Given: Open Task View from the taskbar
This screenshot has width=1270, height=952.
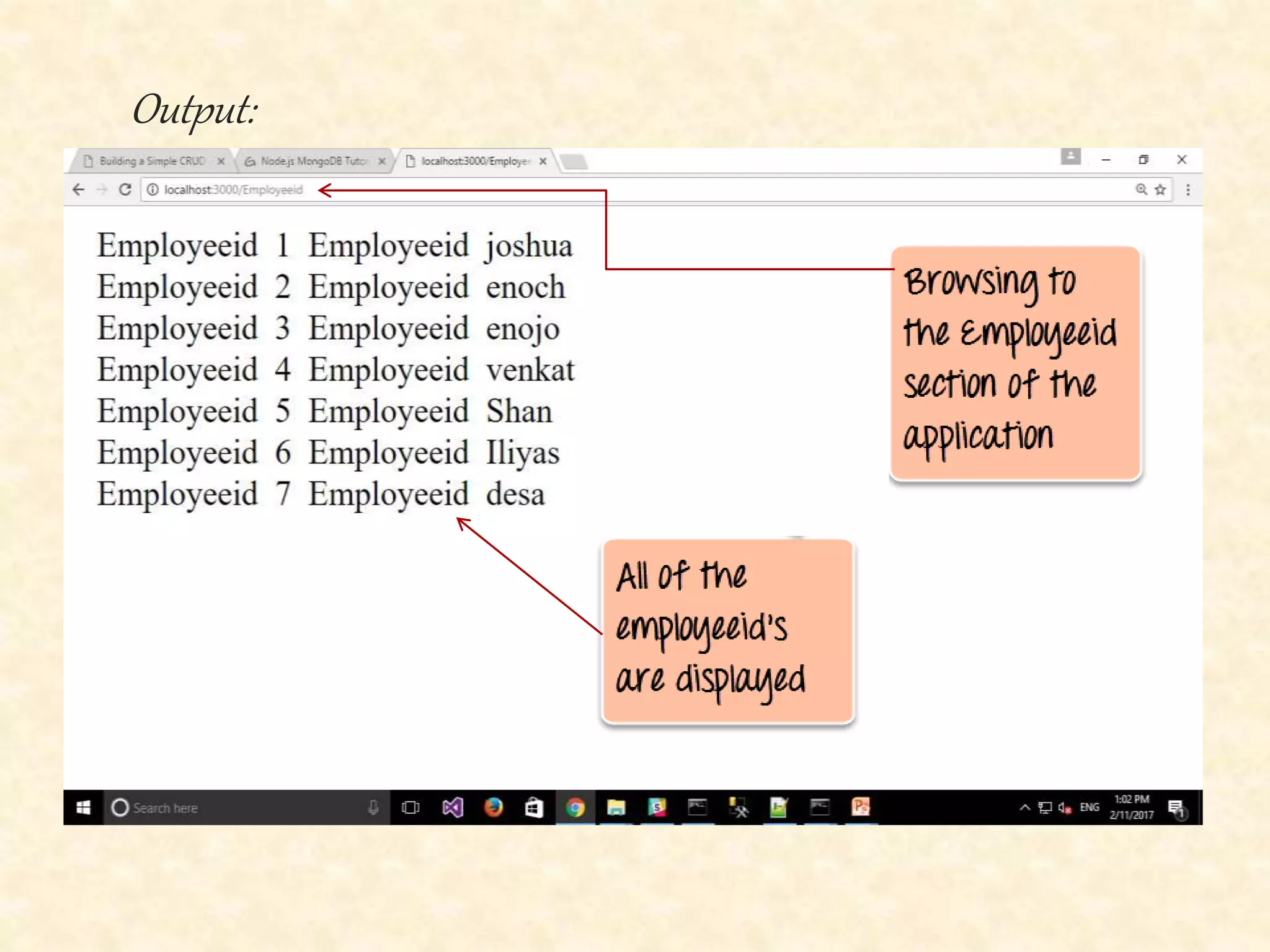Looking at the screenshot, I should pos(411,808).
